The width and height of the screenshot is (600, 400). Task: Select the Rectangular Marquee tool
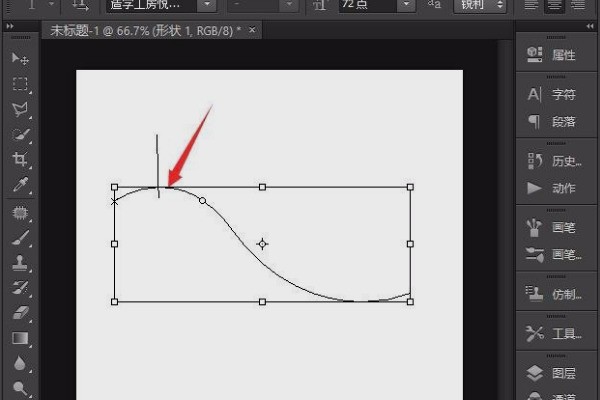tap(20, 84)
